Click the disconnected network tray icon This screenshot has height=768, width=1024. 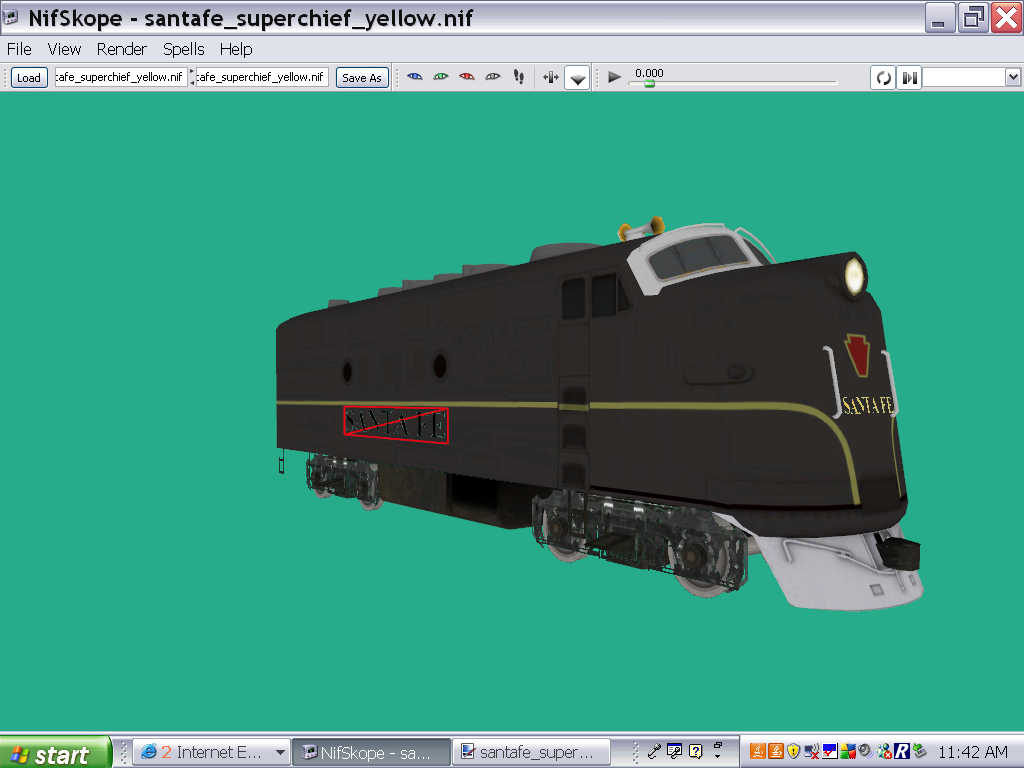pyautogui.click(x=812, y=752)
